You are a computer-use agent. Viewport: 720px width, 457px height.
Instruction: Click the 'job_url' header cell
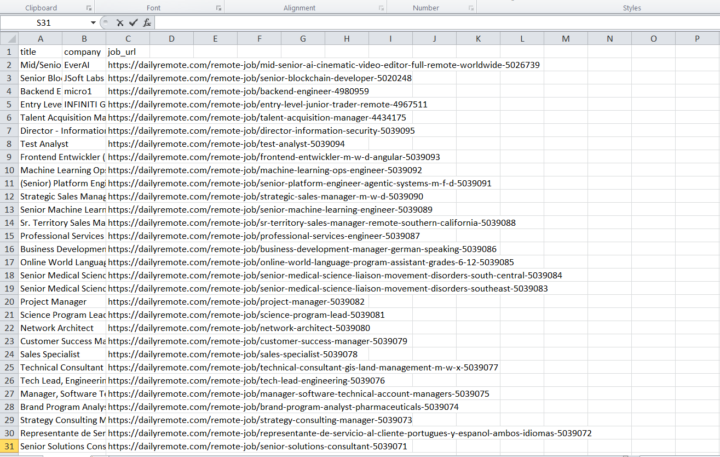(x=128, y=52)
